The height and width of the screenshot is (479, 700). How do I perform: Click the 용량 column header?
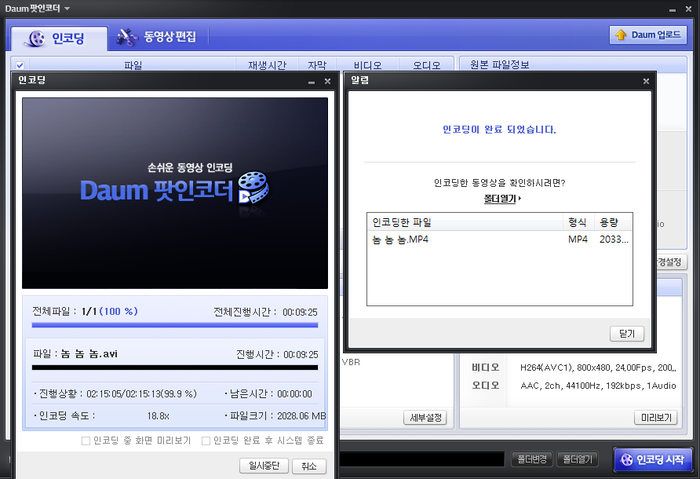point(612,222)
